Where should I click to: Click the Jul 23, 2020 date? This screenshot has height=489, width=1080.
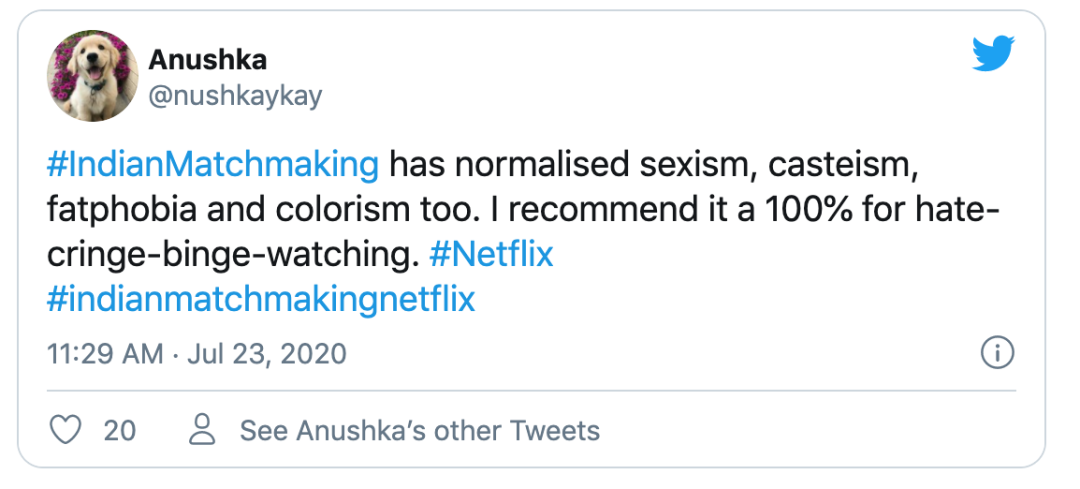[267, 354]
